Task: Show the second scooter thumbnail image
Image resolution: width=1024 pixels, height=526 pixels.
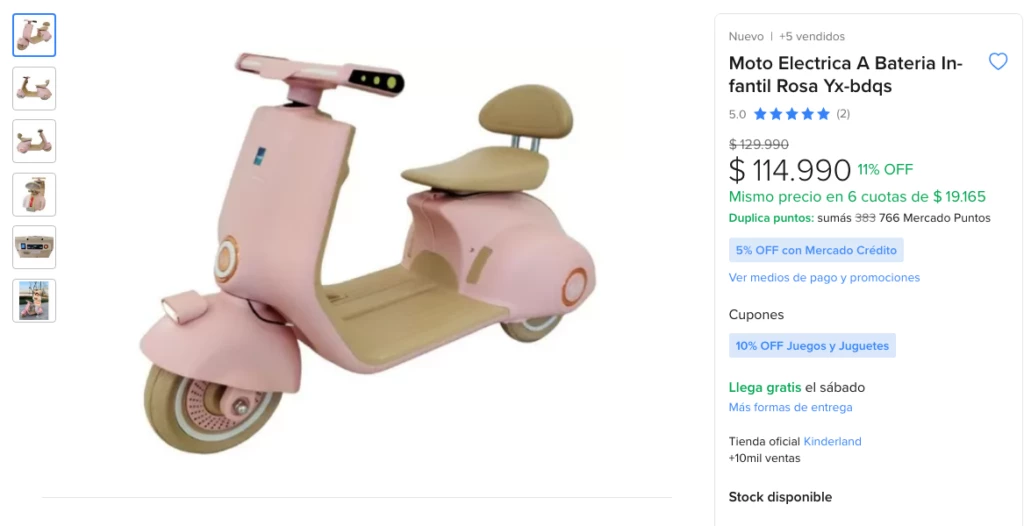Action: coord(34,88)
